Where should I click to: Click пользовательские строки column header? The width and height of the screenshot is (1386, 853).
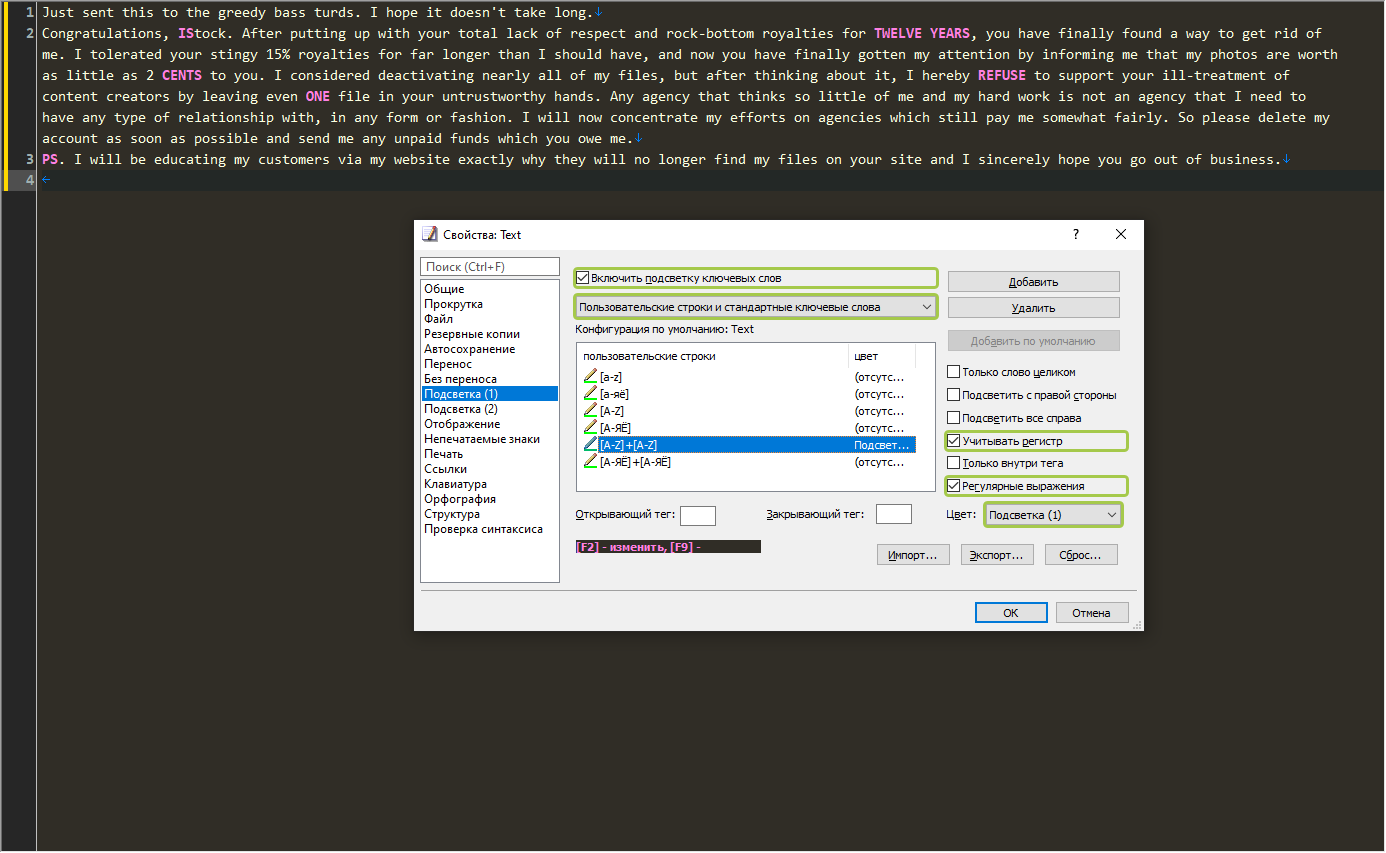713,356
